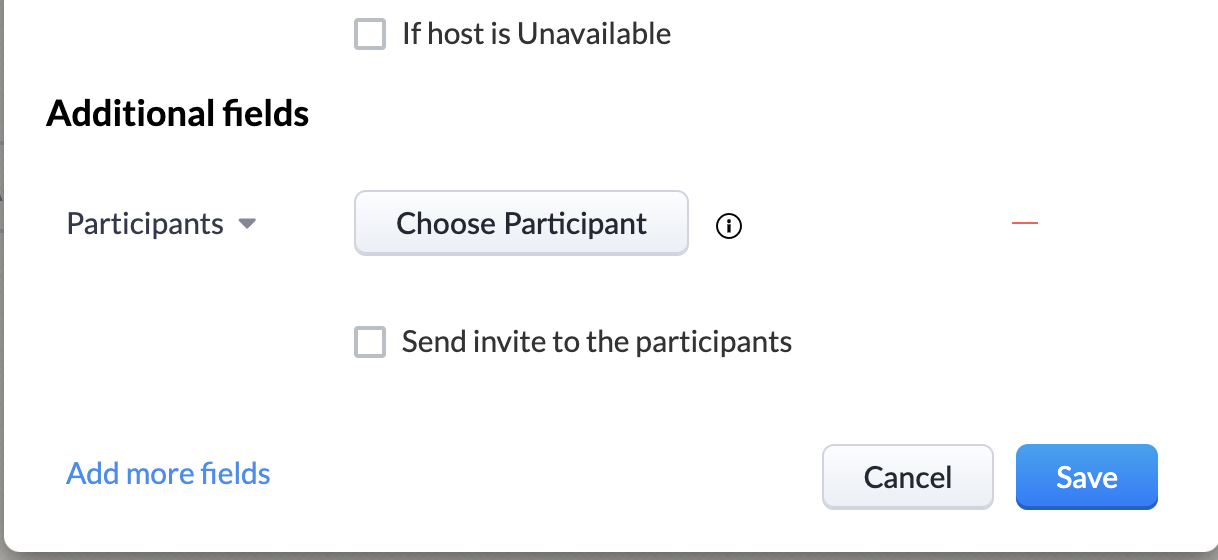Open the Participants field selector
The width and height of the screenshot is (1218, 560).
tap(161, 224)
